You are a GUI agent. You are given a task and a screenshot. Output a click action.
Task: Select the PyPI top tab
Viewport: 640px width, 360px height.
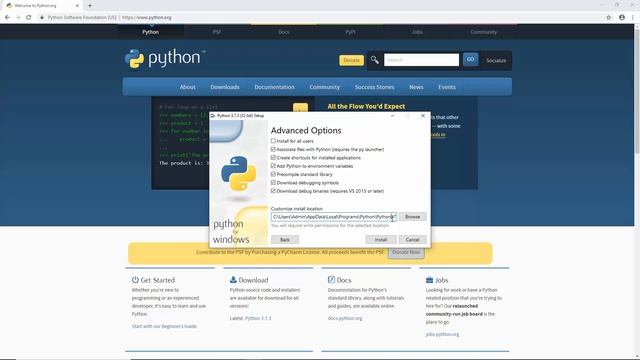click(x=350, y=32)
